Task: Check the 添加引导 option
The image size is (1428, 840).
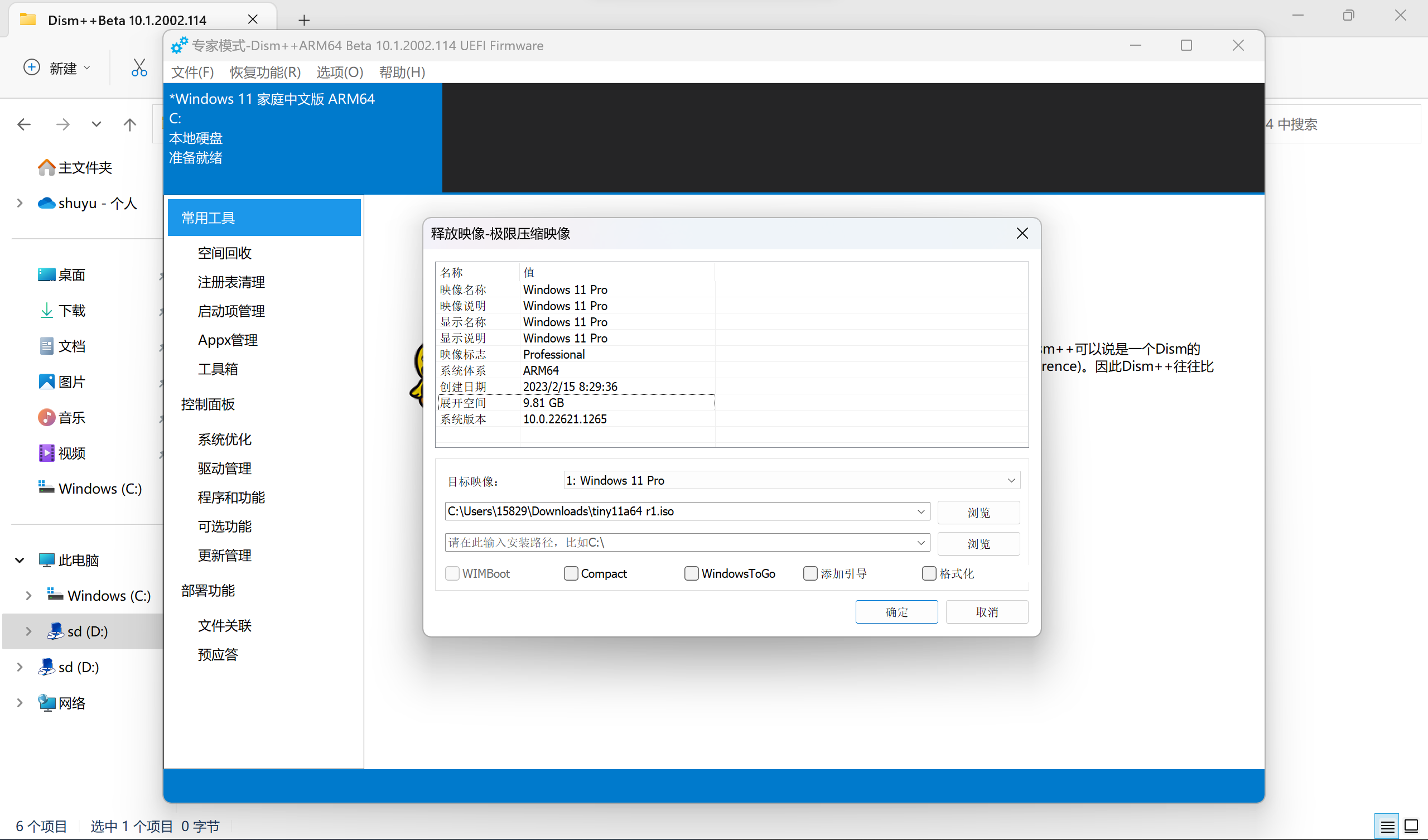Action: click(x=811, y=573)
